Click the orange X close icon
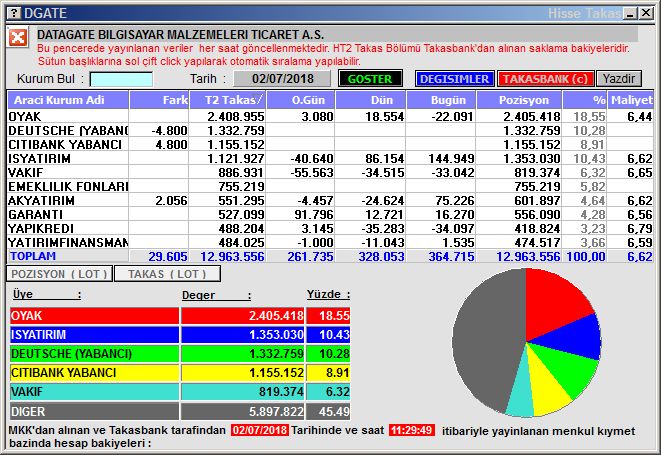 pyautogui.click(x=18, y=38)
